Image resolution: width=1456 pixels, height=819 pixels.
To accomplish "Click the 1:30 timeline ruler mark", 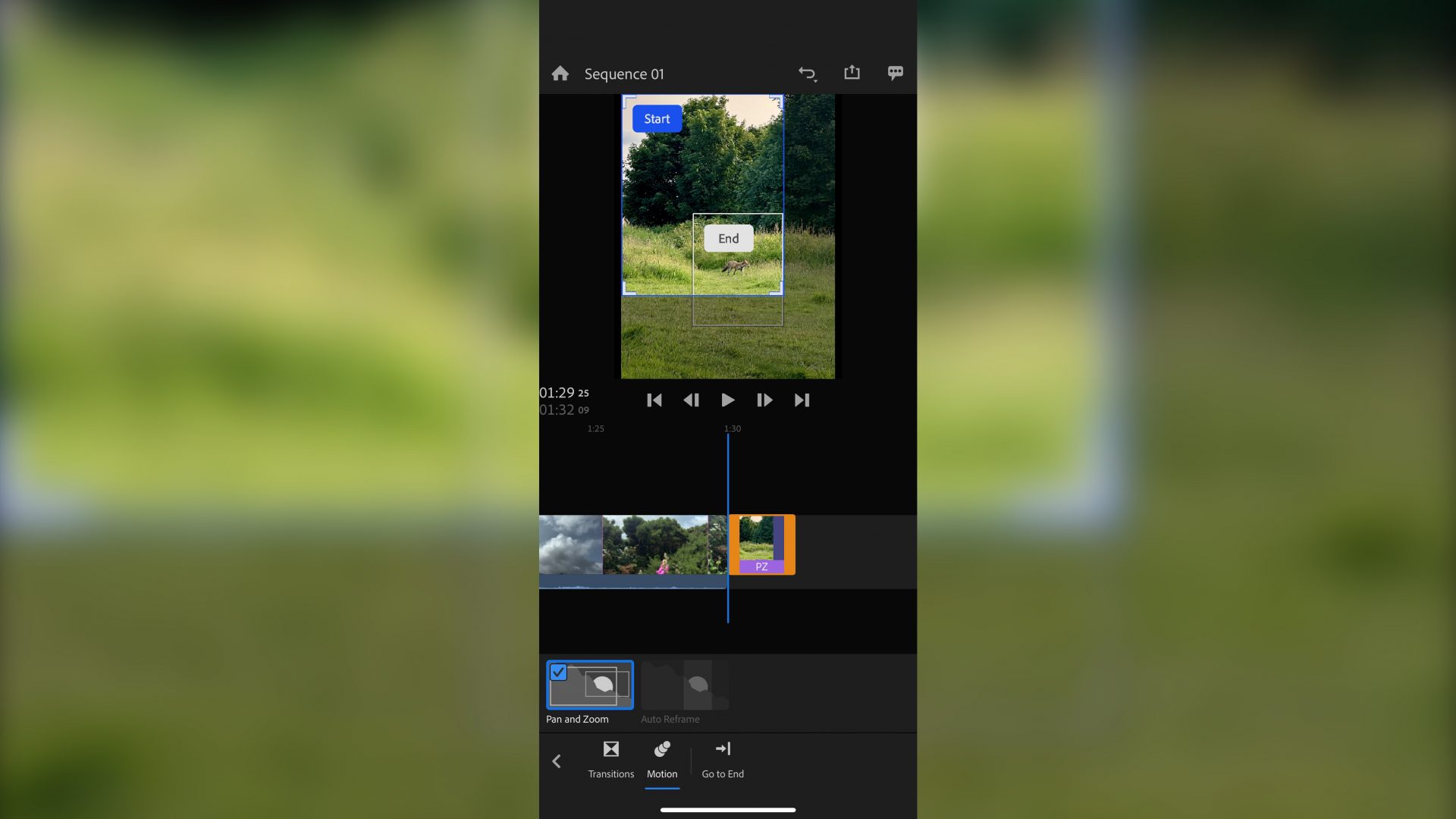I will (733, 428).
